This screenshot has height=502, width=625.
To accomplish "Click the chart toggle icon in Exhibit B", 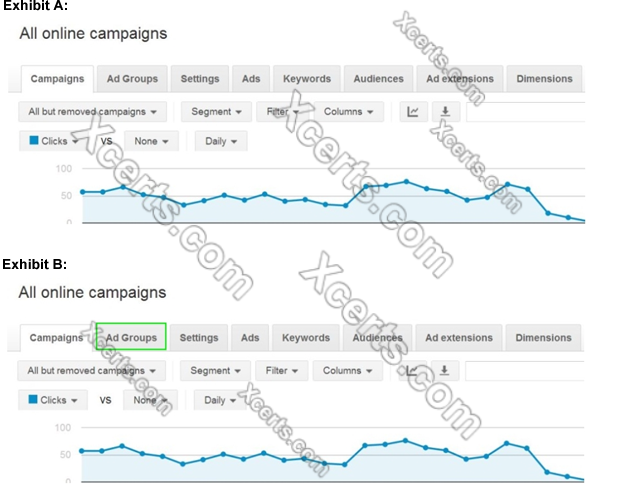I will point(412,371).
